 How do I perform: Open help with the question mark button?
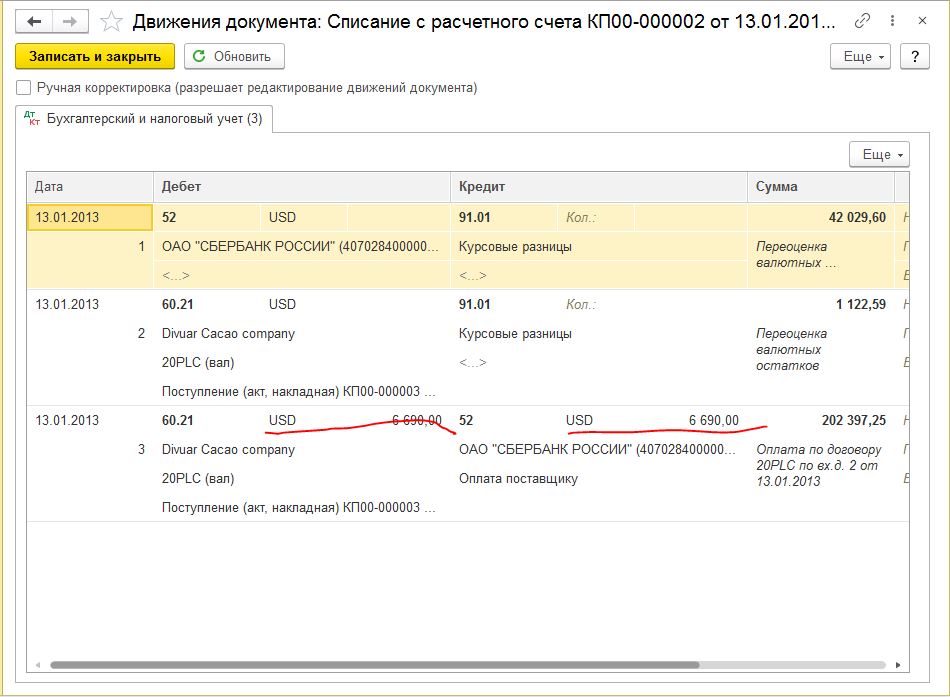pyautogui.click(x=915, y=56)
